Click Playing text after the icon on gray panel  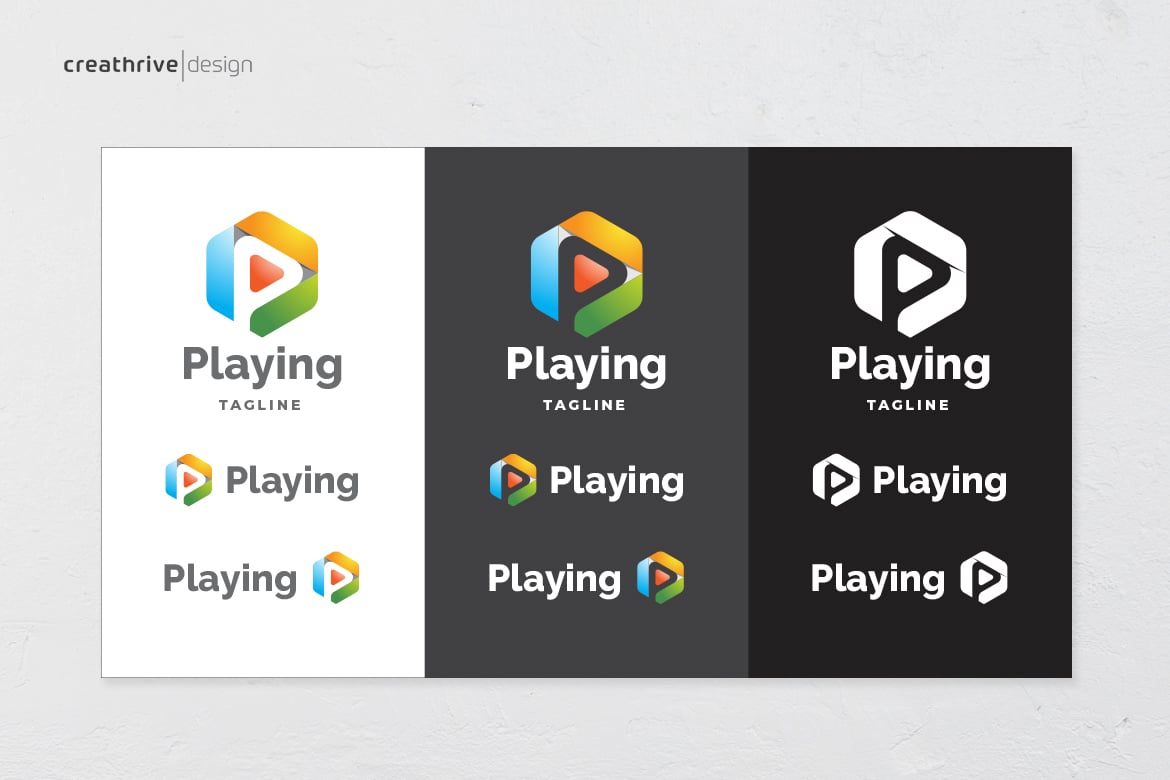tap(616, 482)
